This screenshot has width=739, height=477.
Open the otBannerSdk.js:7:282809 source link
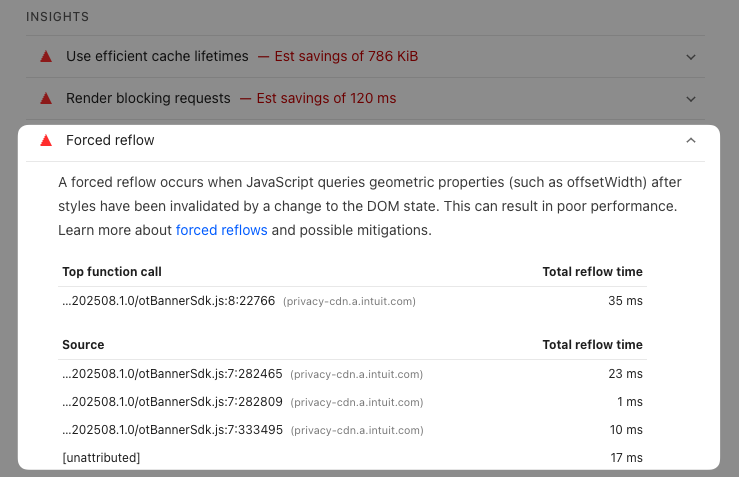(x=172, y=402)
